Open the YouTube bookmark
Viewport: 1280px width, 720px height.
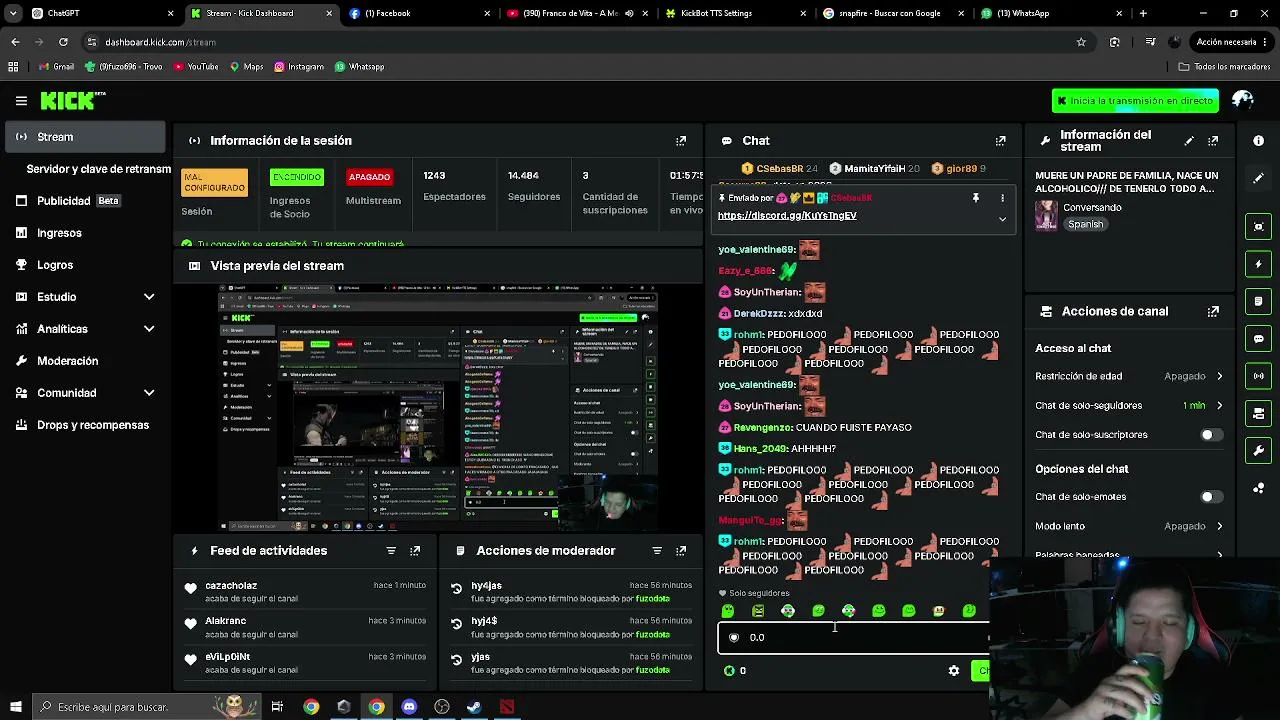[x=195, y=67]
